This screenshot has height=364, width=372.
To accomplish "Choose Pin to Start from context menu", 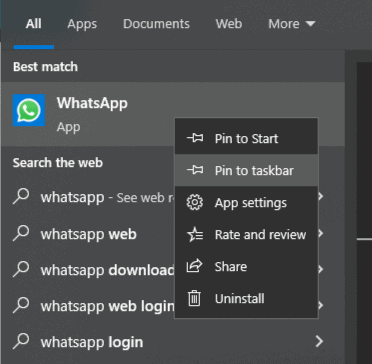I will [246, 138].
